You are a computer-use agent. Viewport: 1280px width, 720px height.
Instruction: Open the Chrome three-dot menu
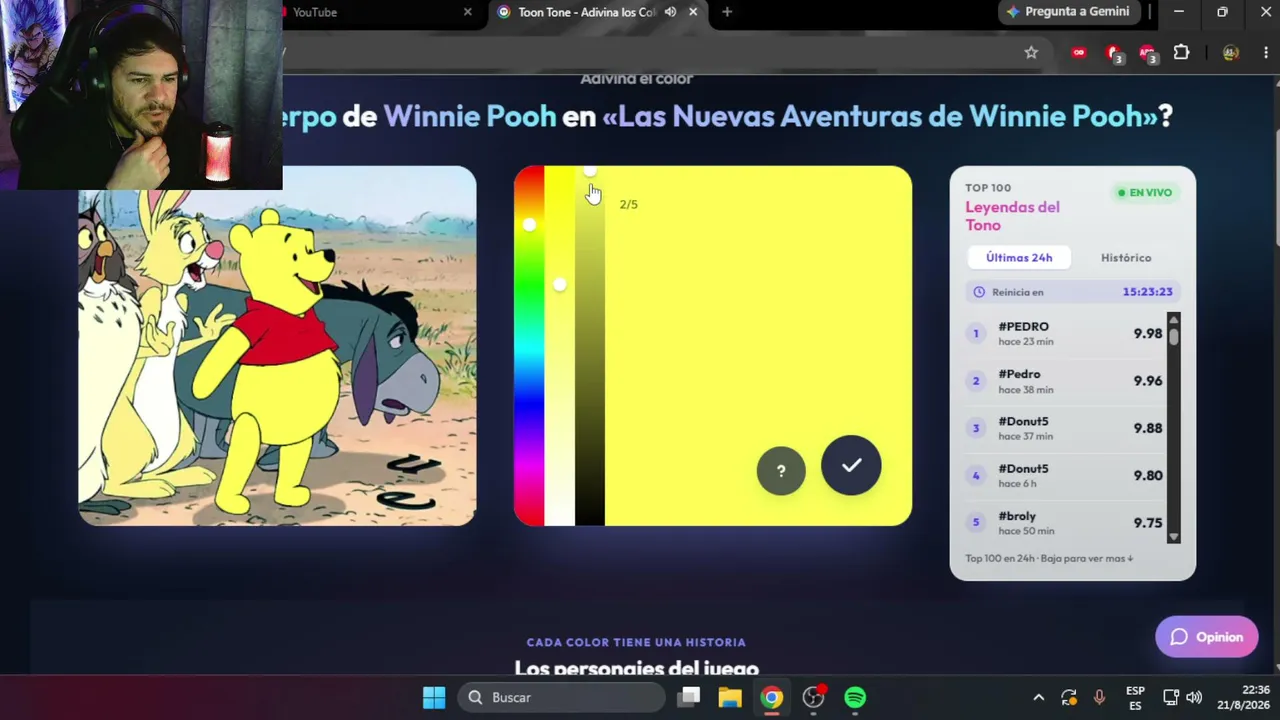pyautogui.click(x=1266, y=53)
